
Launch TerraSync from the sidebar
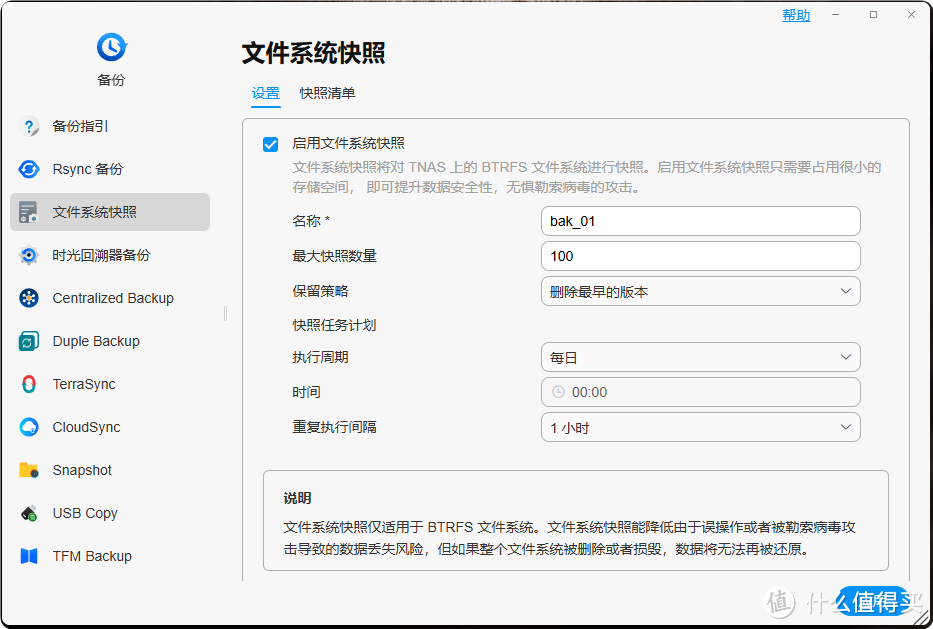83,385
